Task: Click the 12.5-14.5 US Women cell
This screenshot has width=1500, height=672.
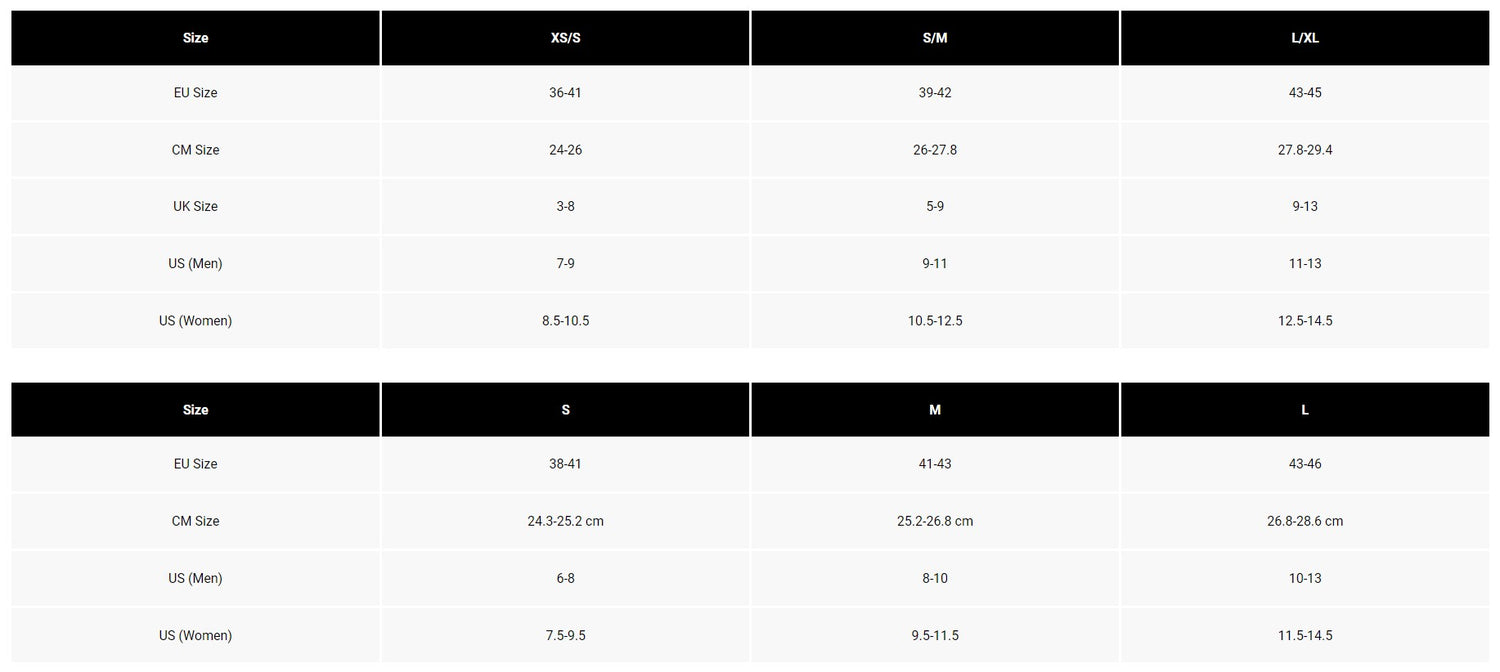Action: (1305, 321)
